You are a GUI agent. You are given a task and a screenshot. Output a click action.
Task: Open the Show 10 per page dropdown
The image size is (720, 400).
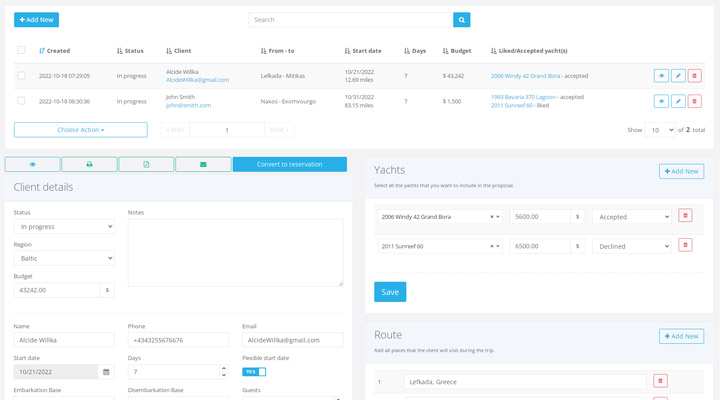click(660, 130)
